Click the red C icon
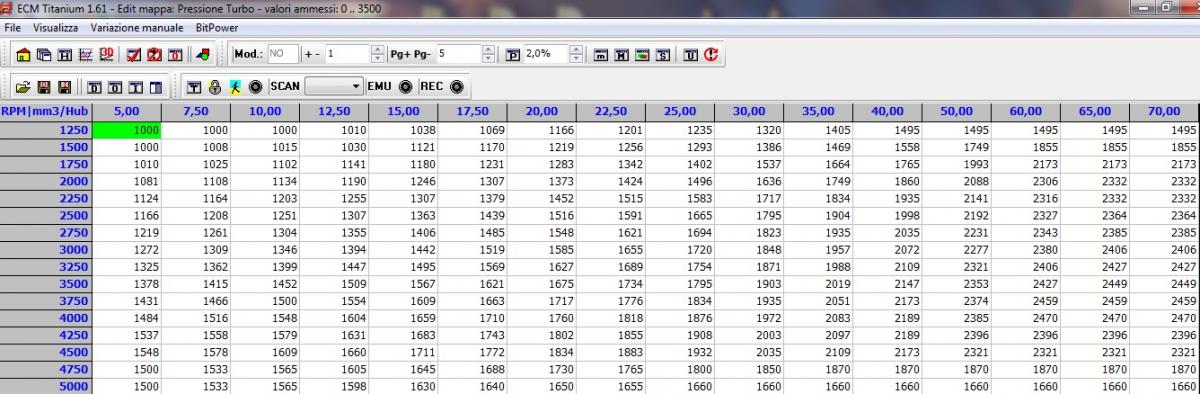Screen dimensions: 1200x394 tap(711, 54)
